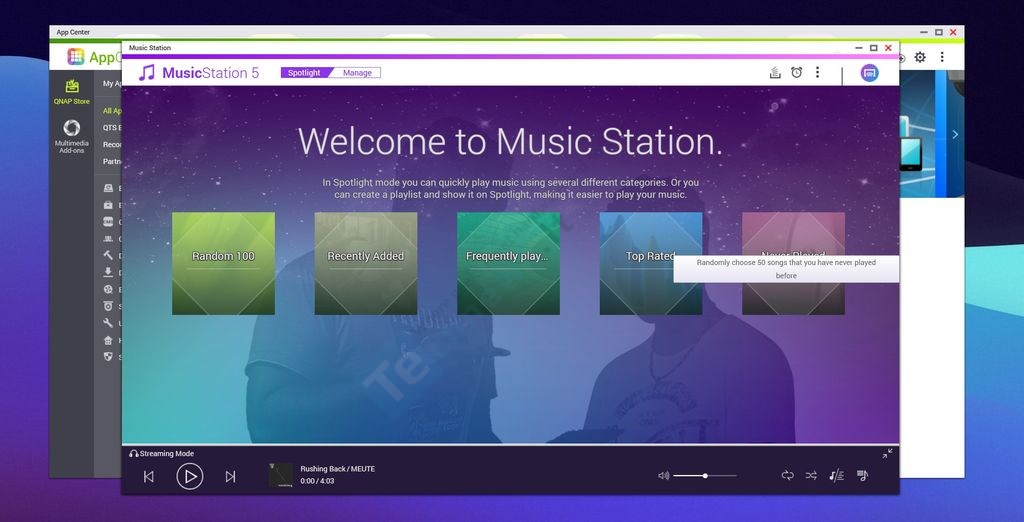Toggle repeat mode in player bar

click(x=788, y=476)
